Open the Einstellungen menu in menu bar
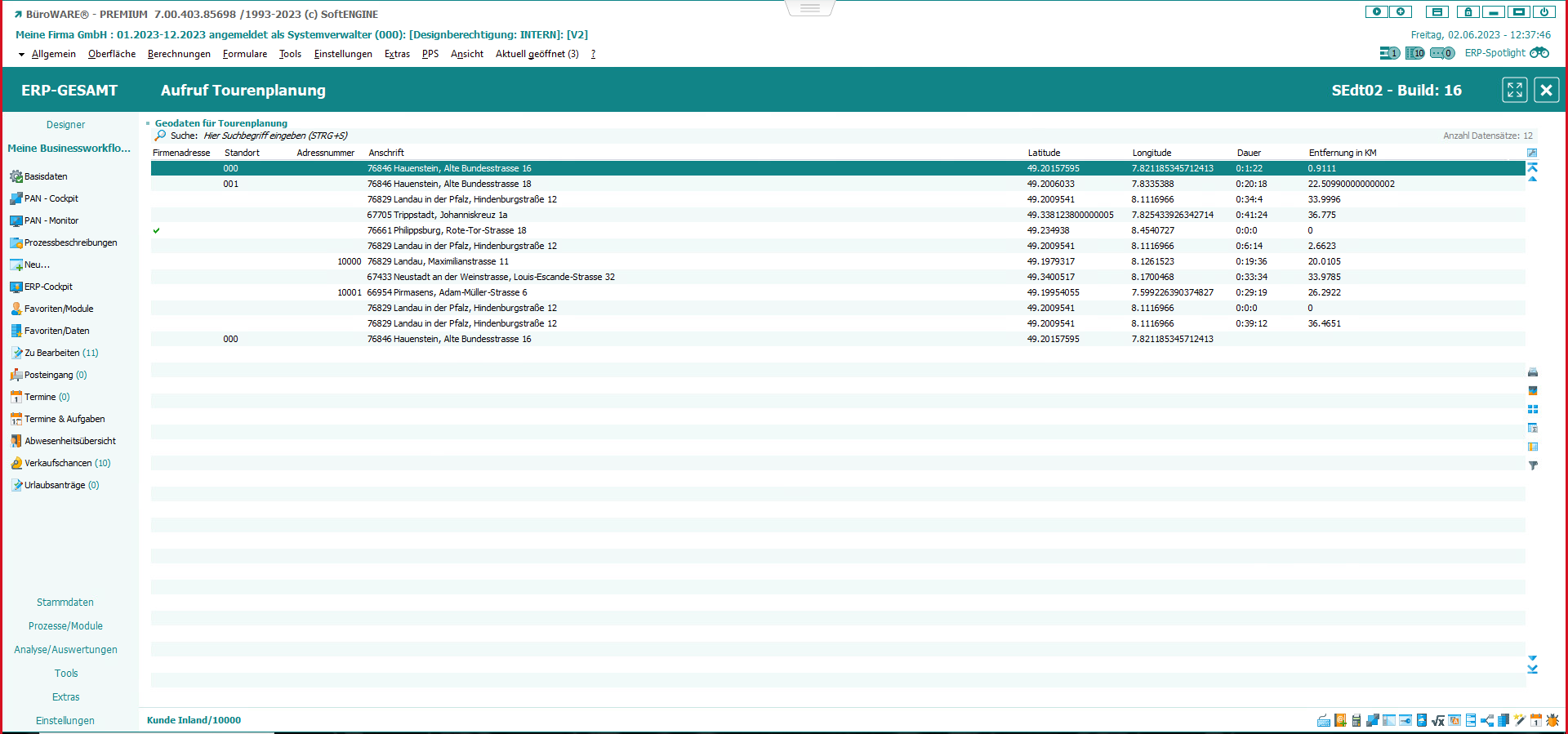 pyautogui.click(x=343, y=54)
